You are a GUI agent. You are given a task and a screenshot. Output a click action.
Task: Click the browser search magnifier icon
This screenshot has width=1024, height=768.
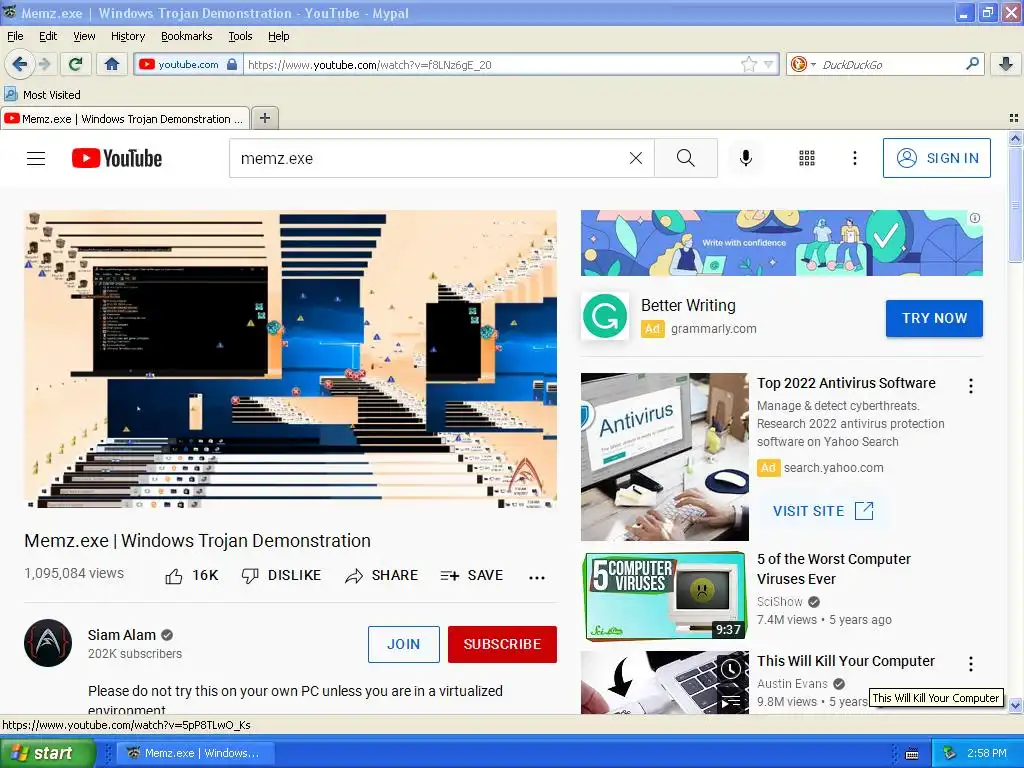coord(972,64)
